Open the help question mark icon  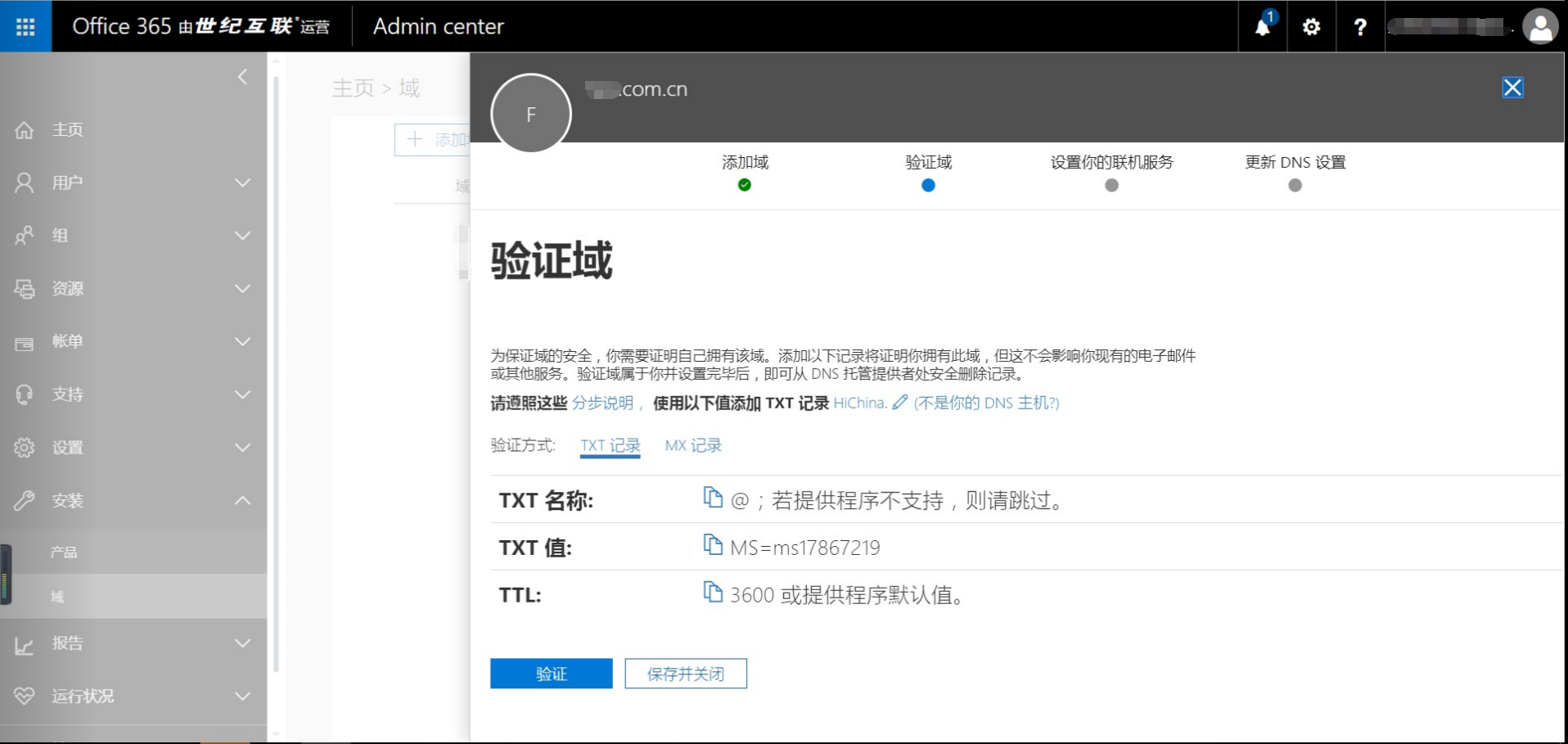tap(1360, 27)
